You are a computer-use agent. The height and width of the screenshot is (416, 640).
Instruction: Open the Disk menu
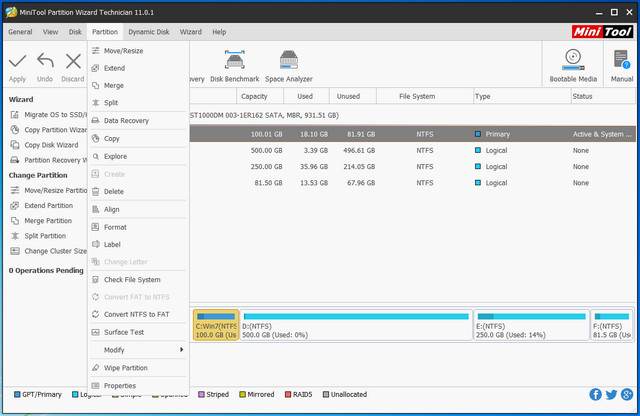point(75,32)
